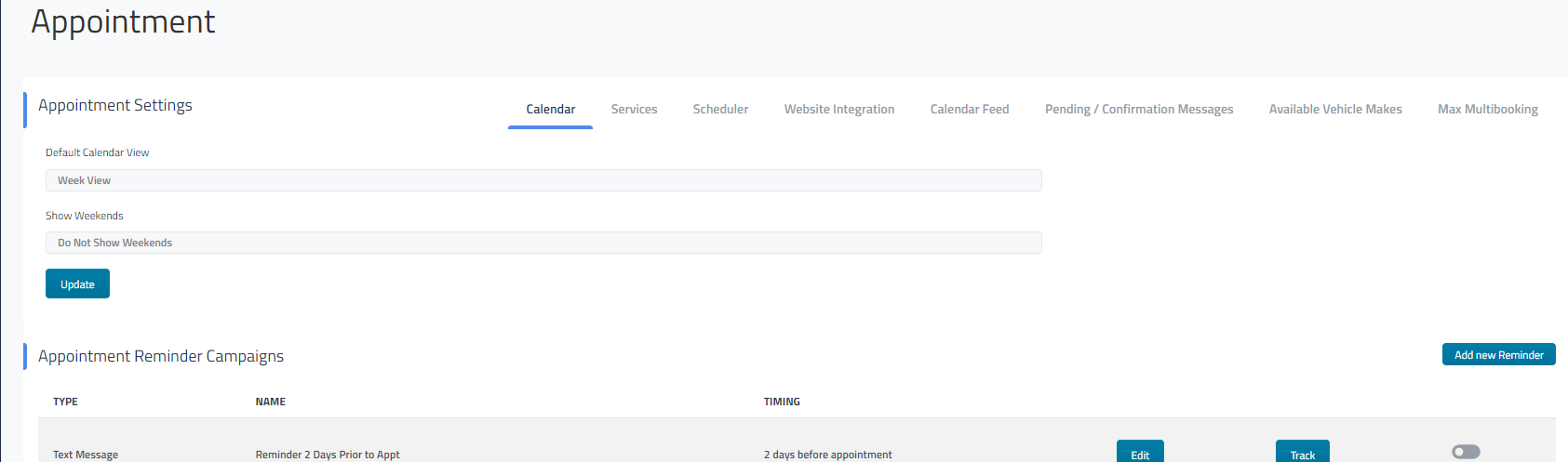Open the Max Multibooking tab
This screenshot has width=1568, height=462.
click(1487, 110)
